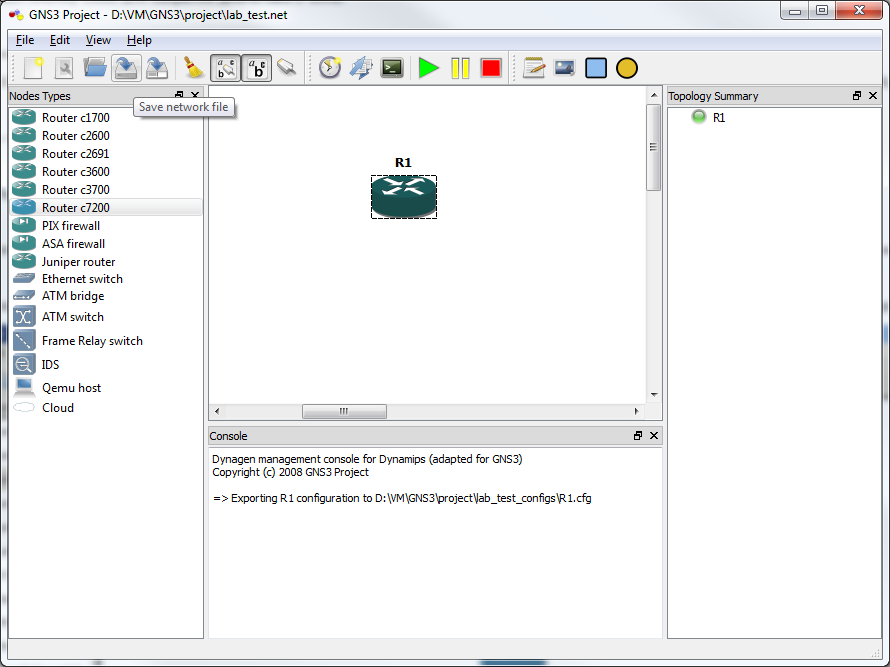Clear topology with the broom icon
890x667 pixels.
[x=194, y=68]
